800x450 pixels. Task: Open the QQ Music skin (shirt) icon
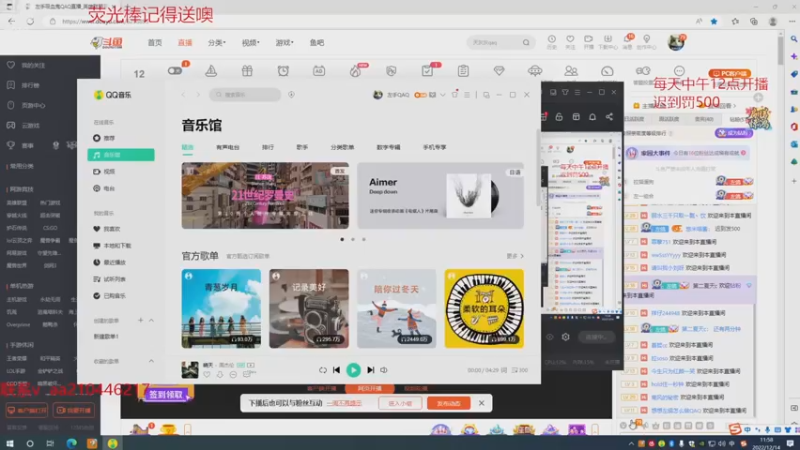click(x=455, y=94)
